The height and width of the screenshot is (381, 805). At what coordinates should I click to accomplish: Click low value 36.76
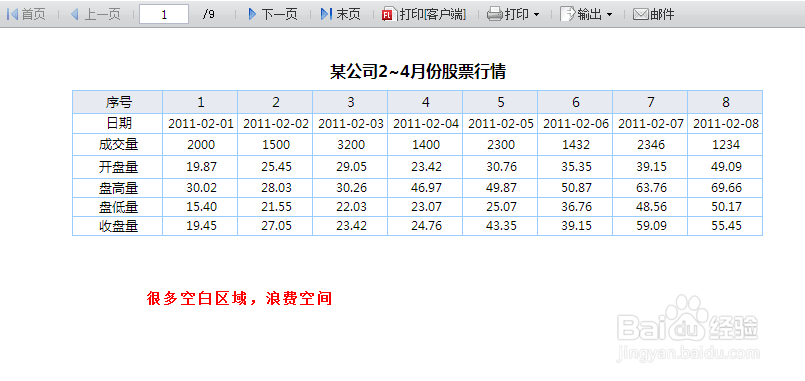coord(576,207)
